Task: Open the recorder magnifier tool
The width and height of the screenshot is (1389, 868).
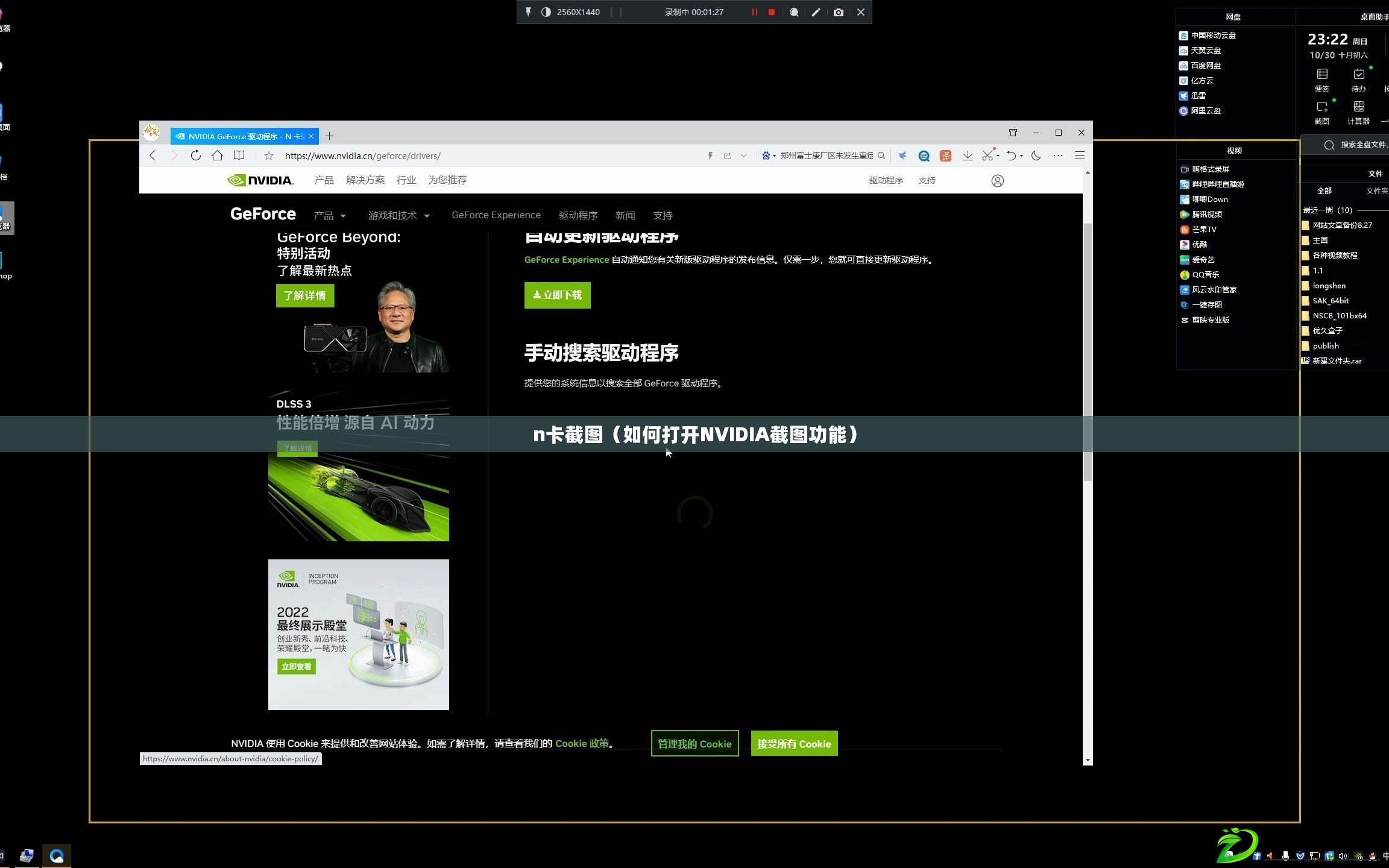Action: [x=794, y=12]
